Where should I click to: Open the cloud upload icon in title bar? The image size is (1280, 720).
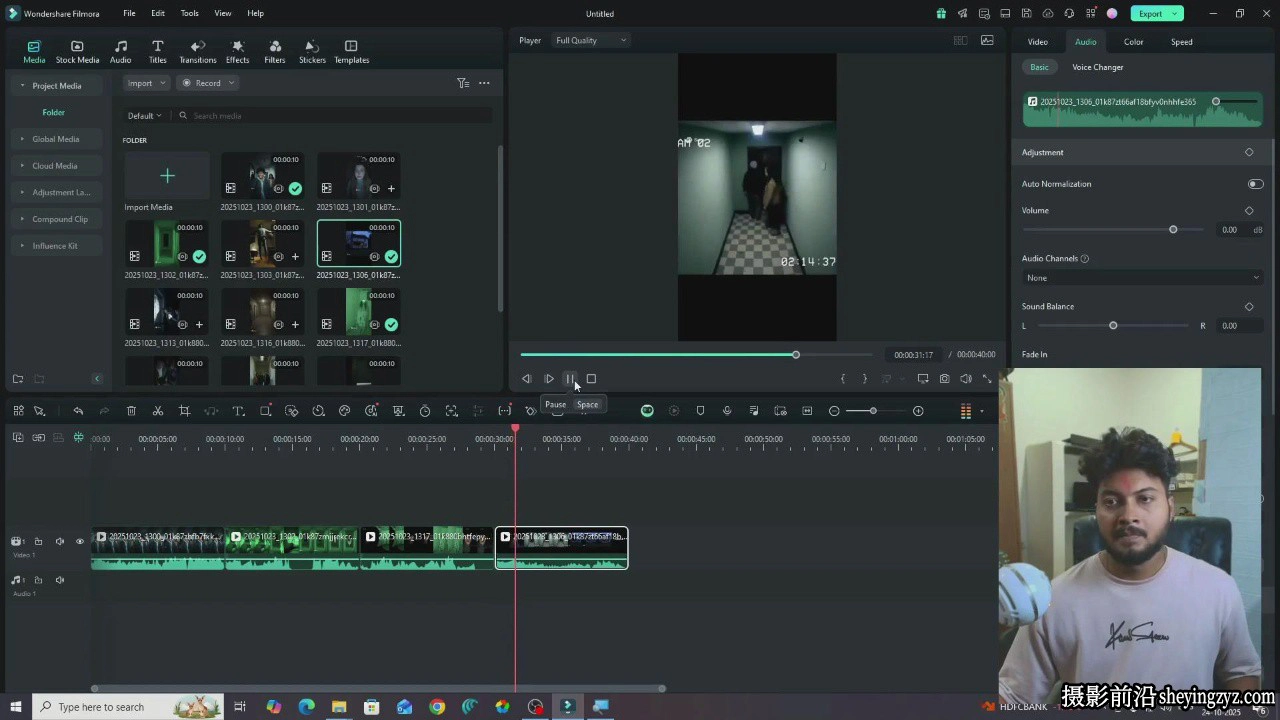pos(1048,14)
